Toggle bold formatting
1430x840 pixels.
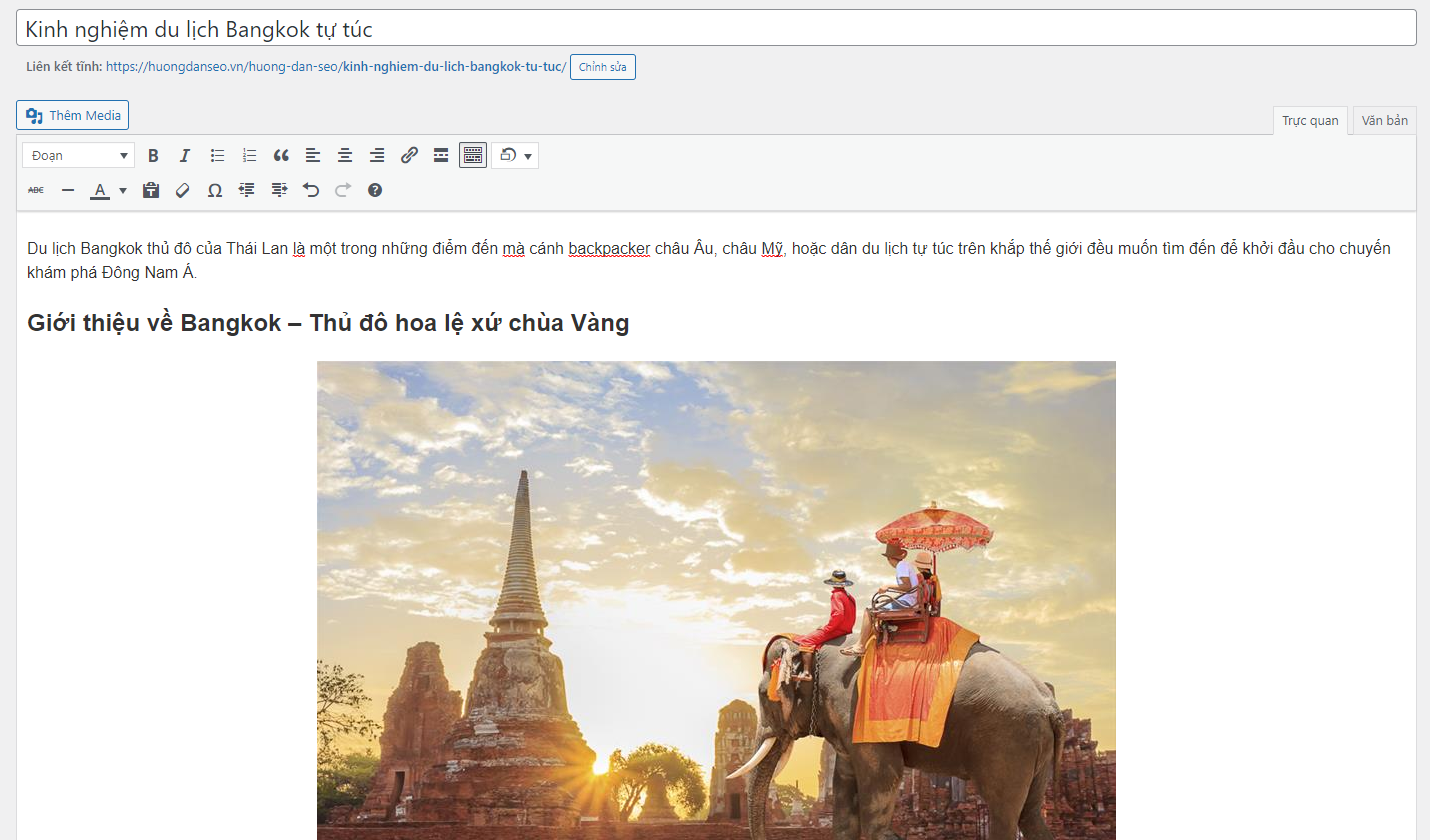tap(153, 155)
